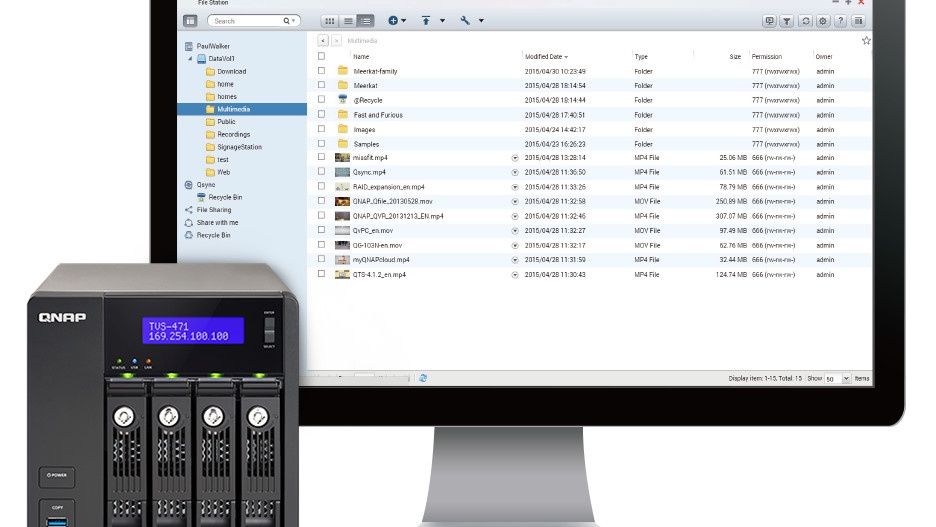Open the Show items count dropdown

[846, 378]
